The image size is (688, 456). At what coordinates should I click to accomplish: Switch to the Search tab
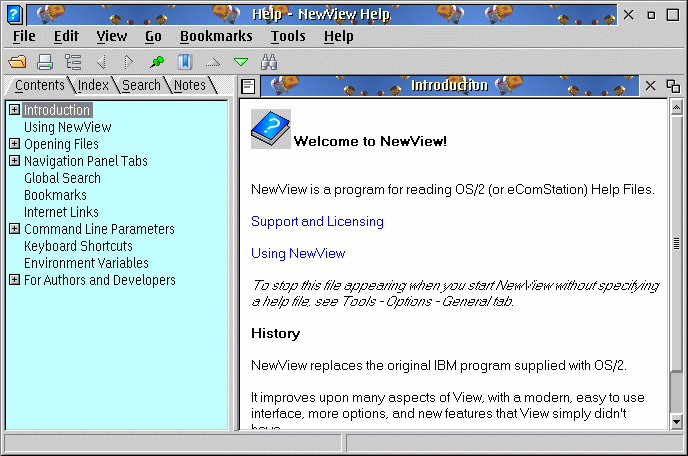(x=141, y=85)
